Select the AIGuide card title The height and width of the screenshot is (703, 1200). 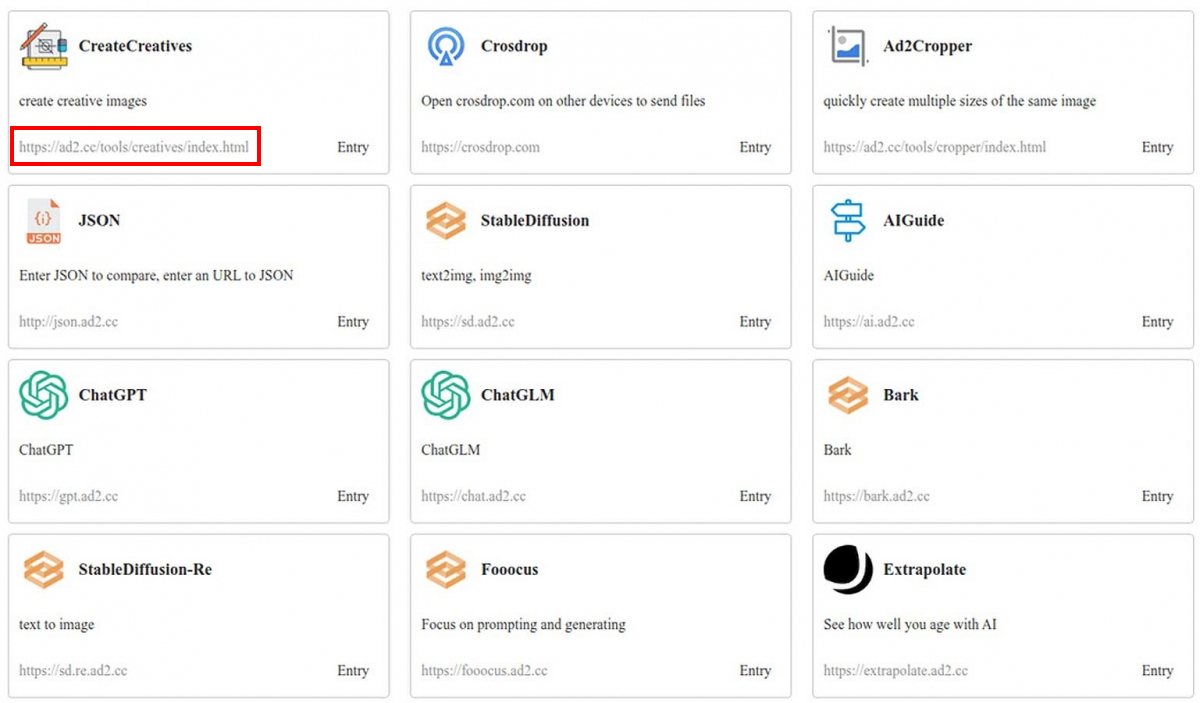[913, 221]
